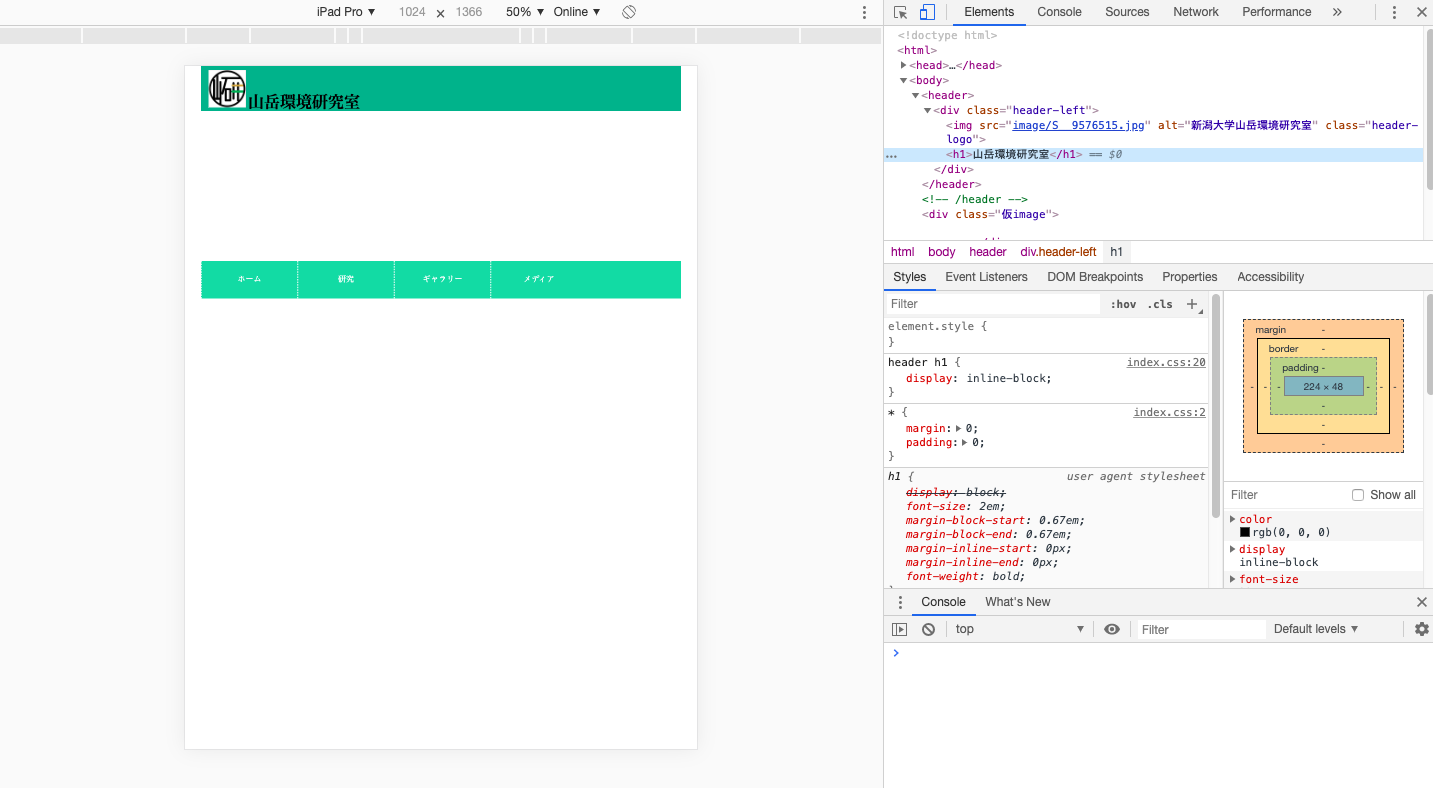Toggle the :hov element state panel
Screen dimensions: 1433x788
[x=1123, y=304]
